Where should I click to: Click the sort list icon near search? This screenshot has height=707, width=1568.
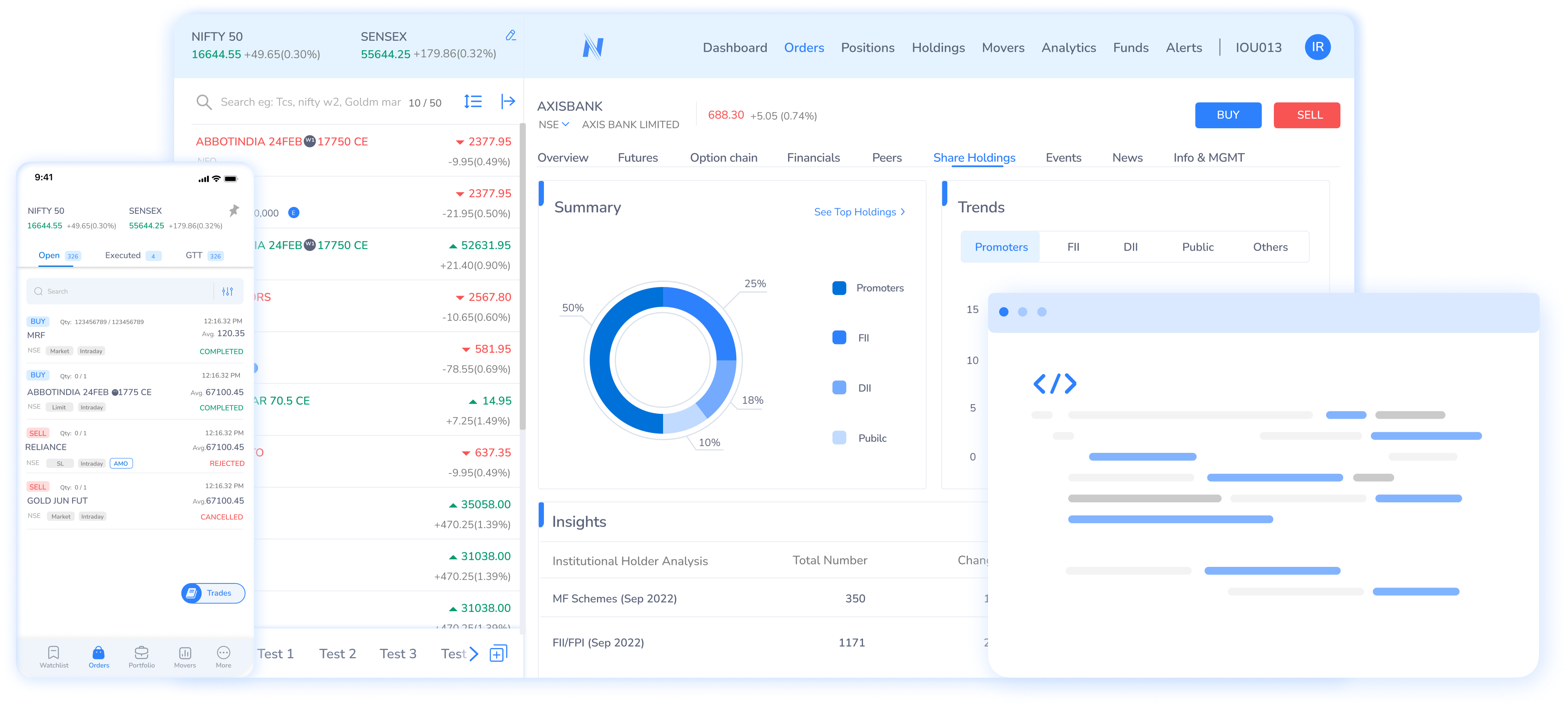[x=473, y=102]
